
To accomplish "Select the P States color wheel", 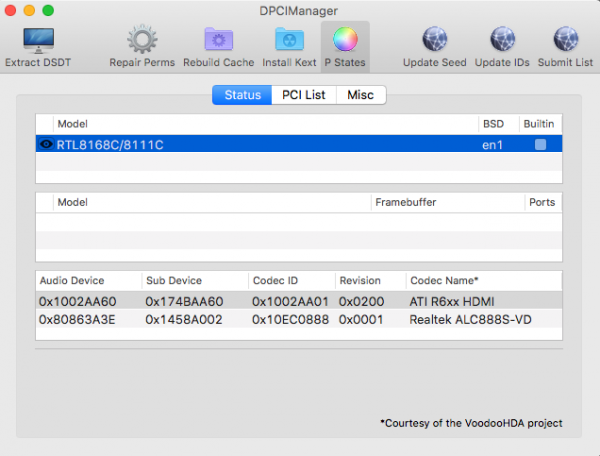I will [x=345, y=39].
